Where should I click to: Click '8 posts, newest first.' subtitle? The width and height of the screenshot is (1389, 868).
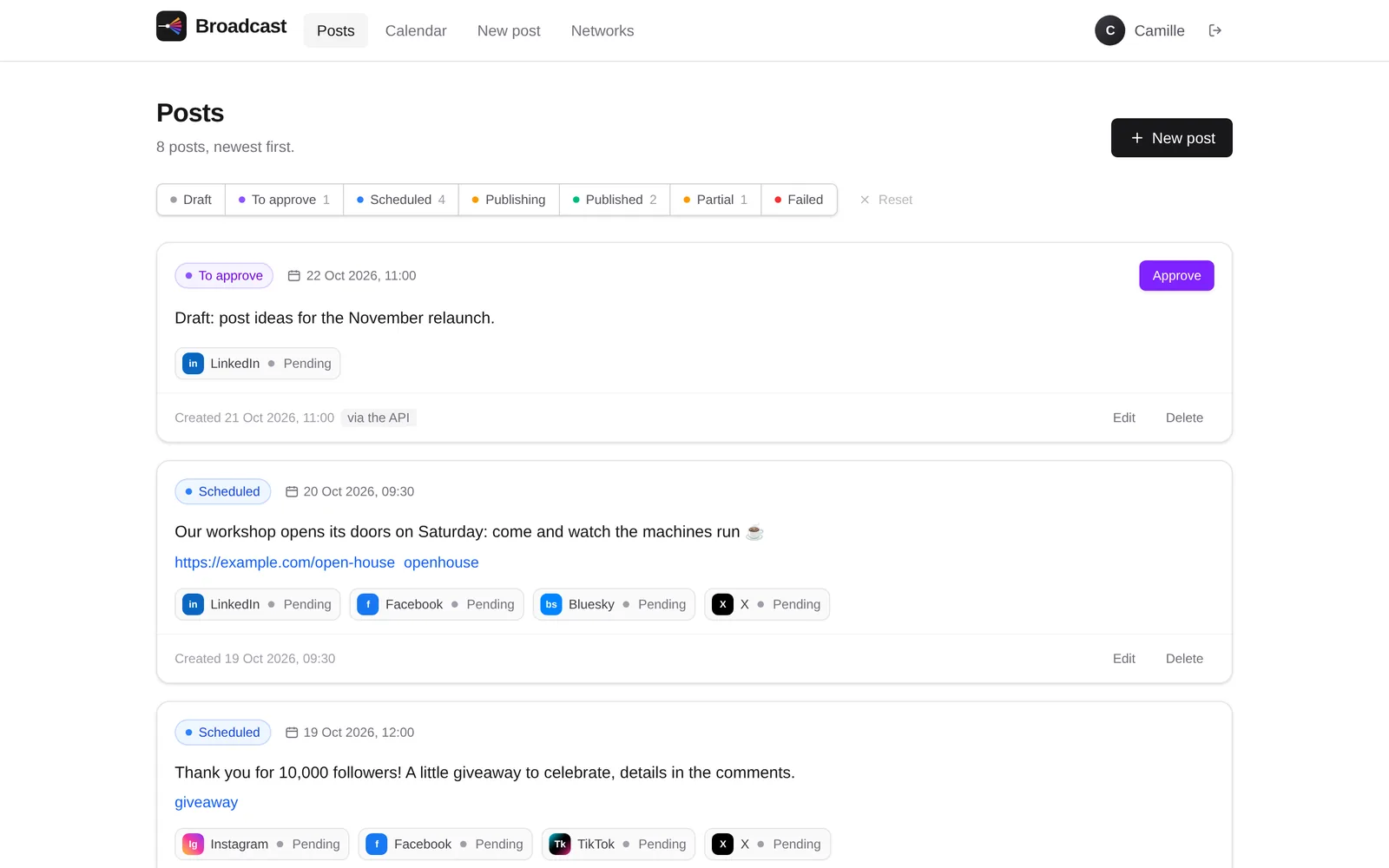(225, 147)
